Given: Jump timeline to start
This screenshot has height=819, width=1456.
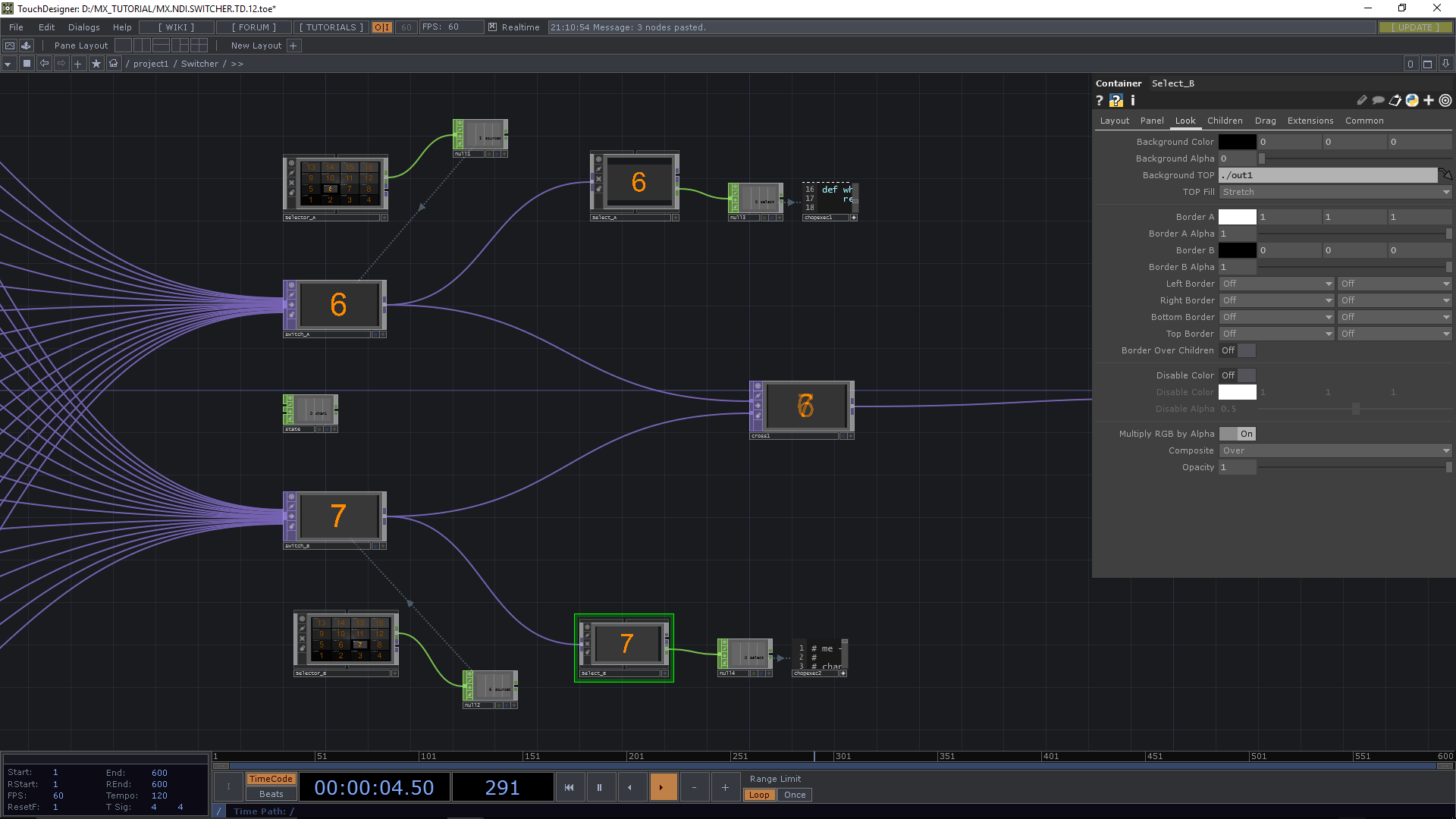Looking at the screenshot, I should (570, 787).
